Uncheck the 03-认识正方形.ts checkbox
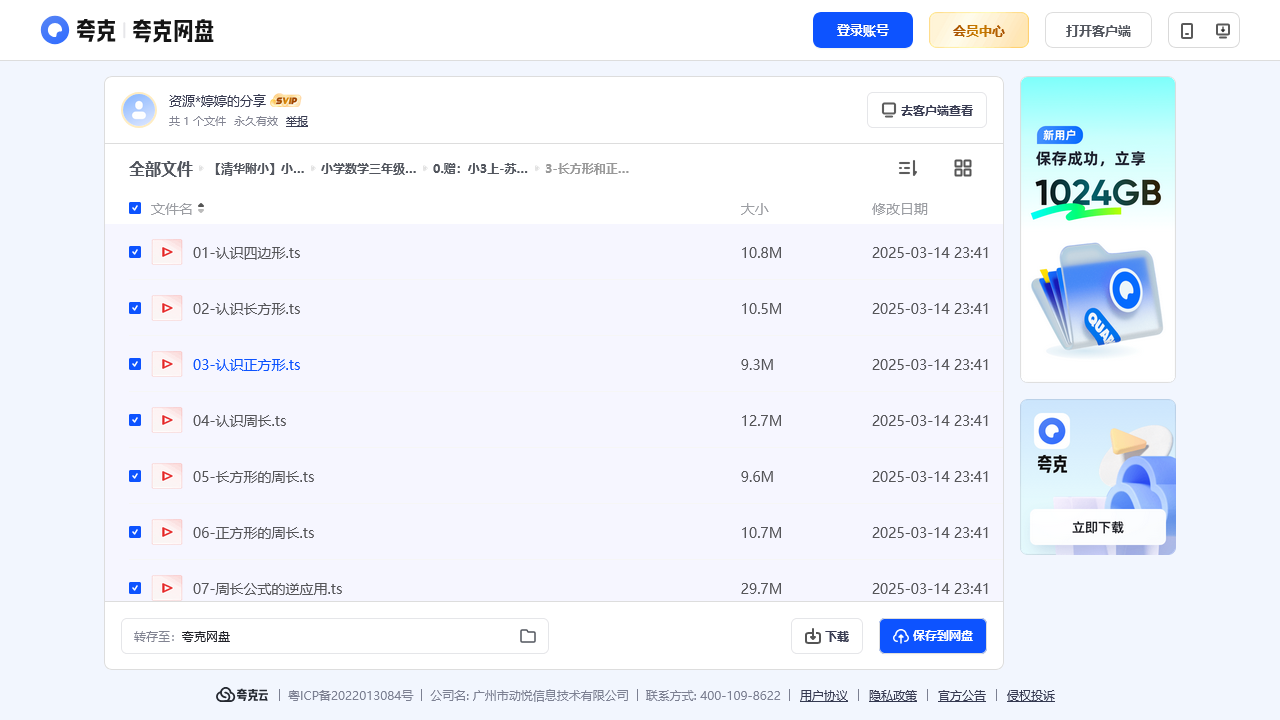 135,364
